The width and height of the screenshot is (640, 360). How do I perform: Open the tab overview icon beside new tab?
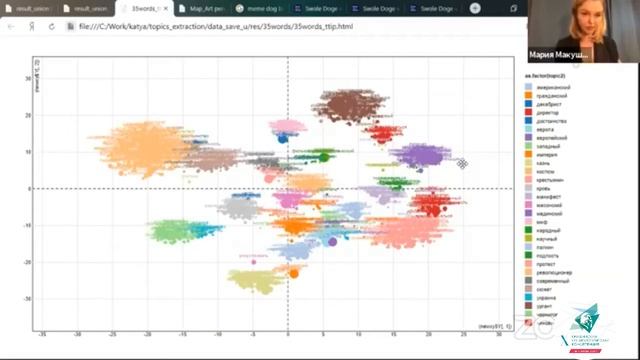[513, 8]
